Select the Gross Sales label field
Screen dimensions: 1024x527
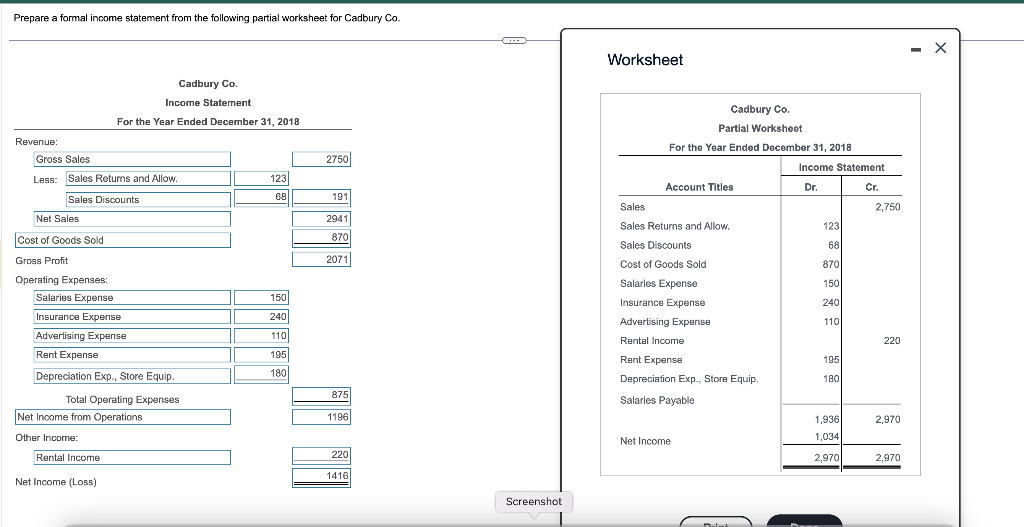133,159
